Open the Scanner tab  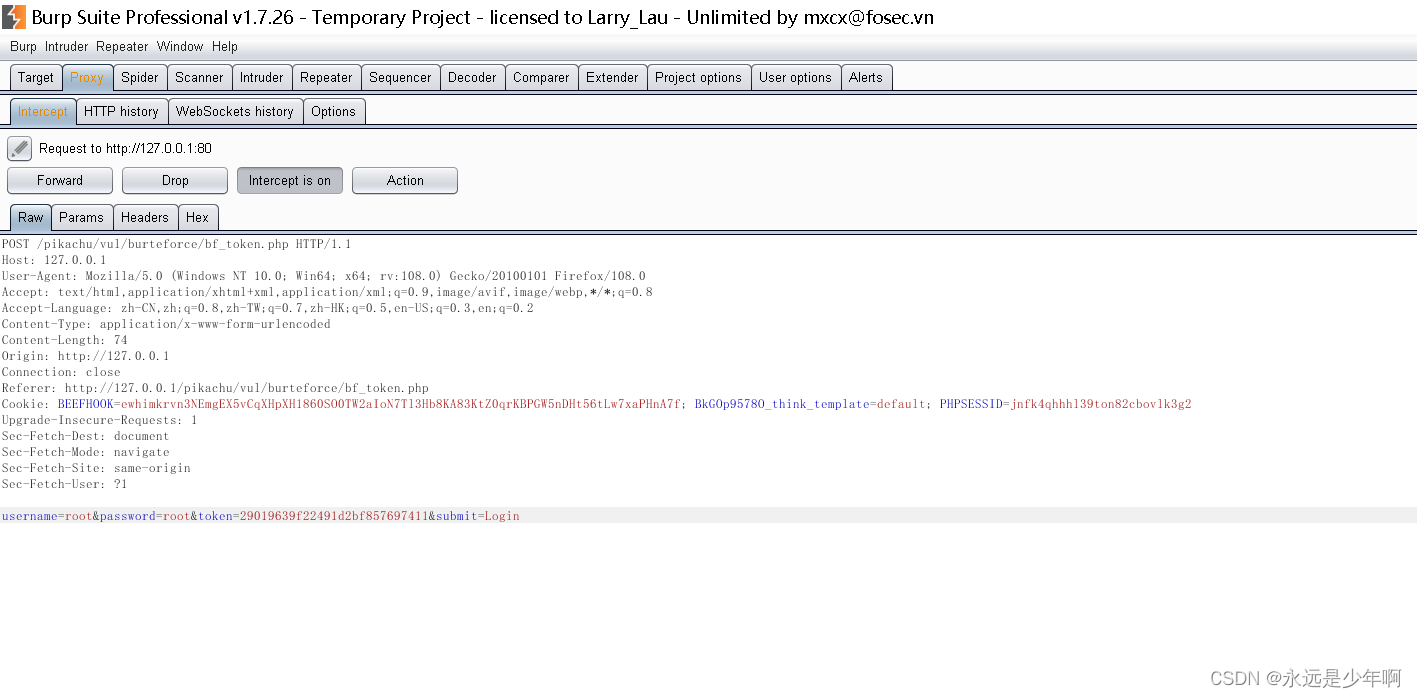click(199, 77)
